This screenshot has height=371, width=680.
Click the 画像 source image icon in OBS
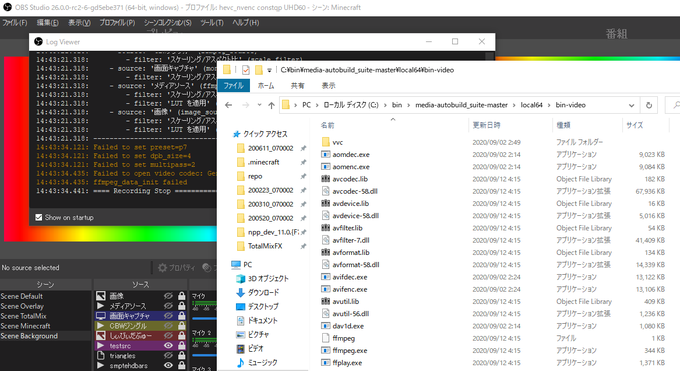pyautogui.click(x=101, y=296)
